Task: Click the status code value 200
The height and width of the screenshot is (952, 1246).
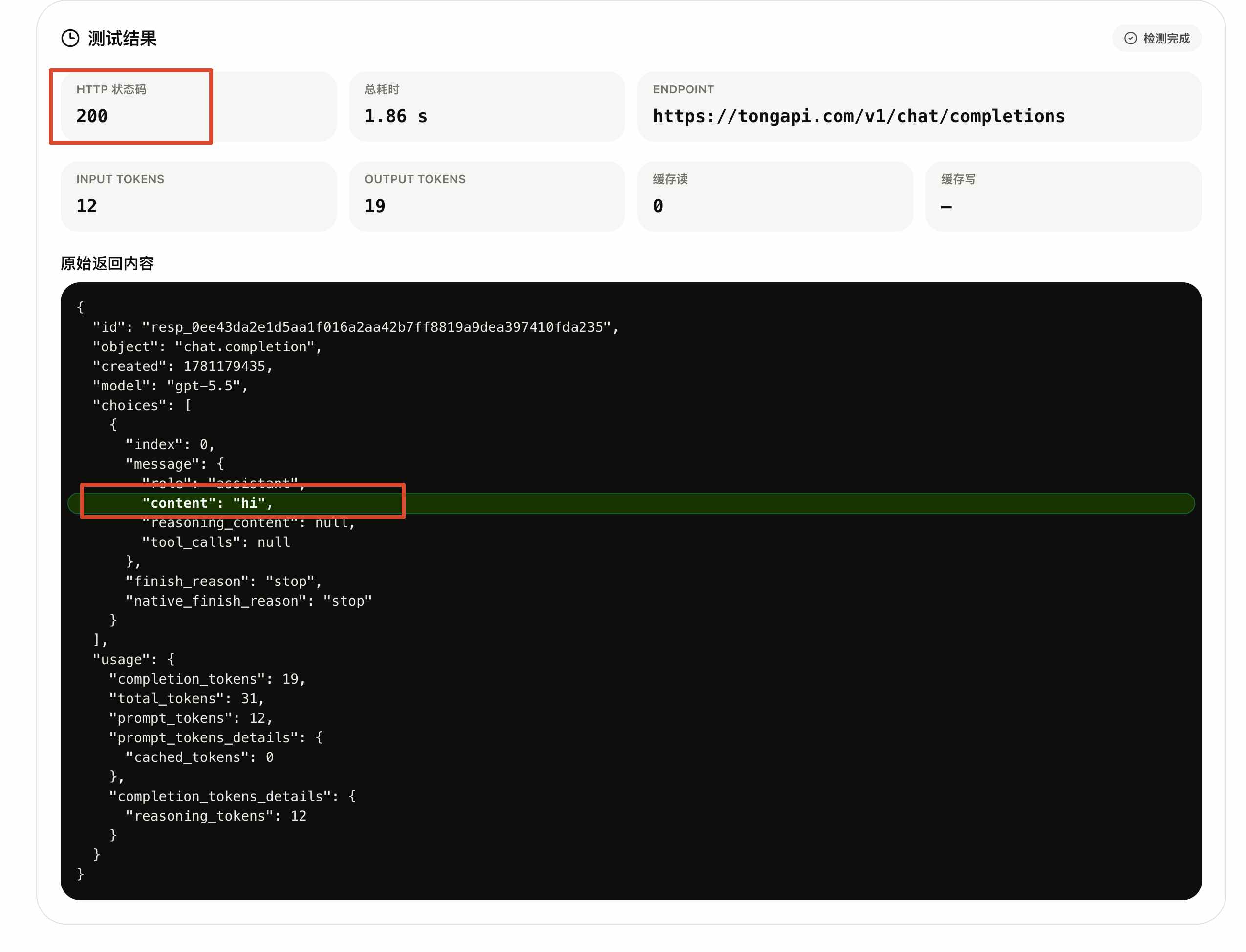Action: click(92, 116)
